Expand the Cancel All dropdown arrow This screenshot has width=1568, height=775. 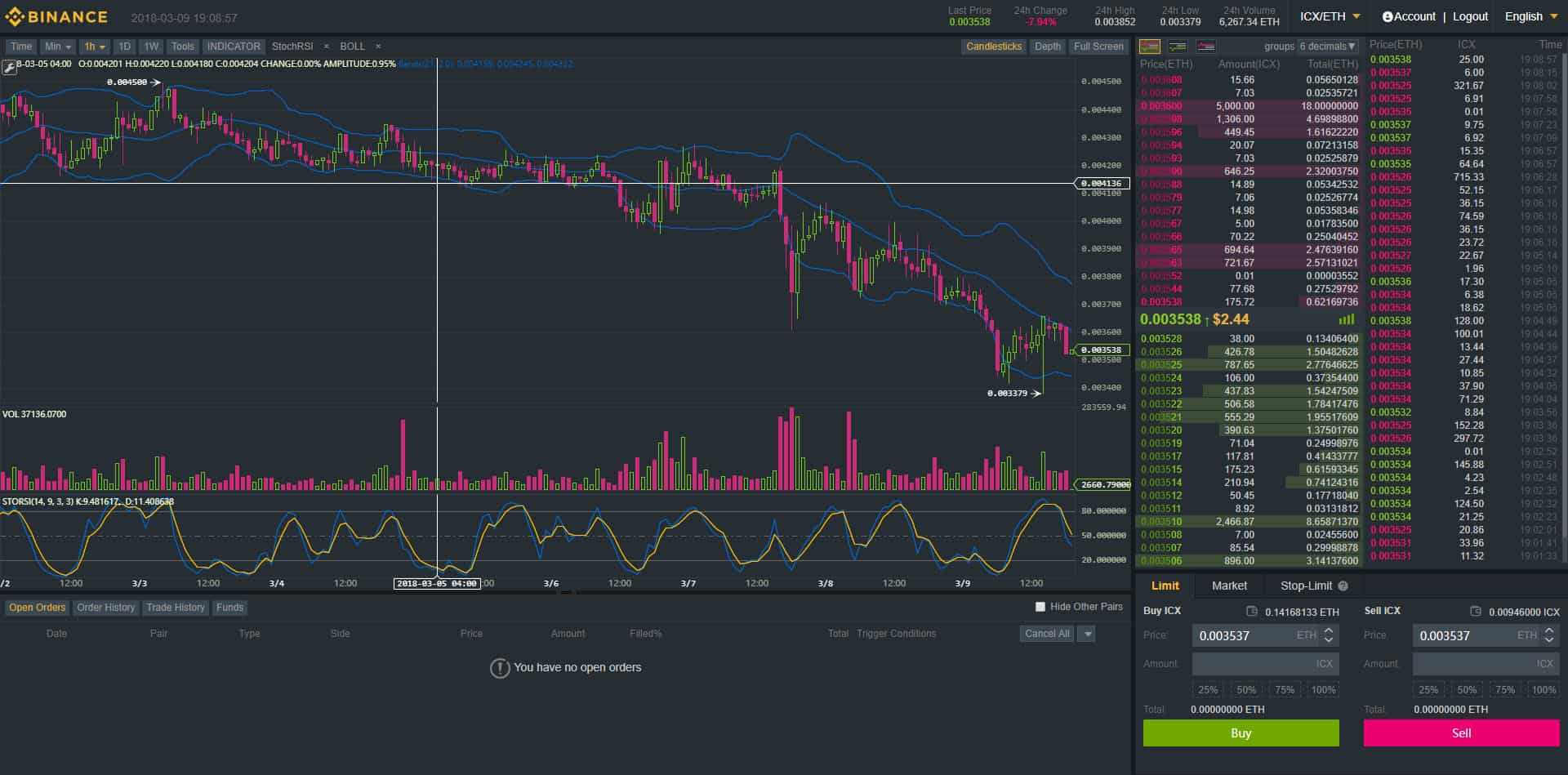(1086, 634)
